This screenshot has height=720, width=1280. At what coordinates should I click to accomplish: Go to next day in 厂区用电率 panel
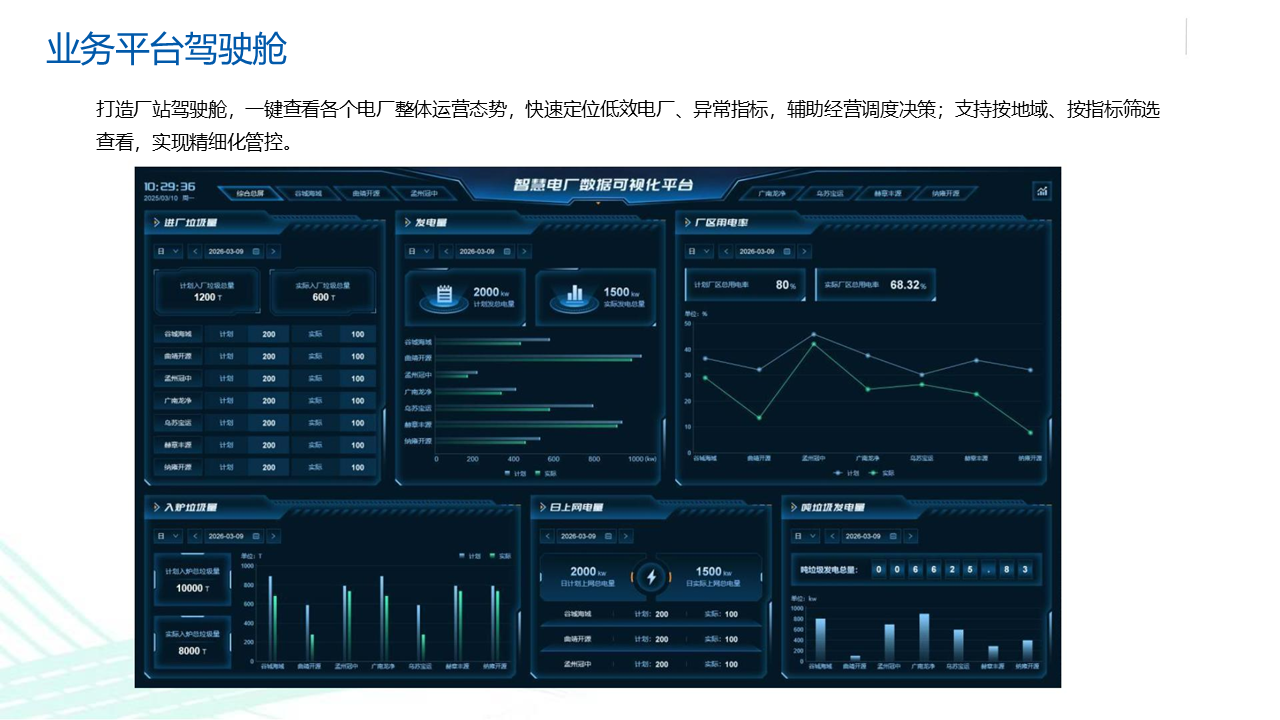click(805, 252)
